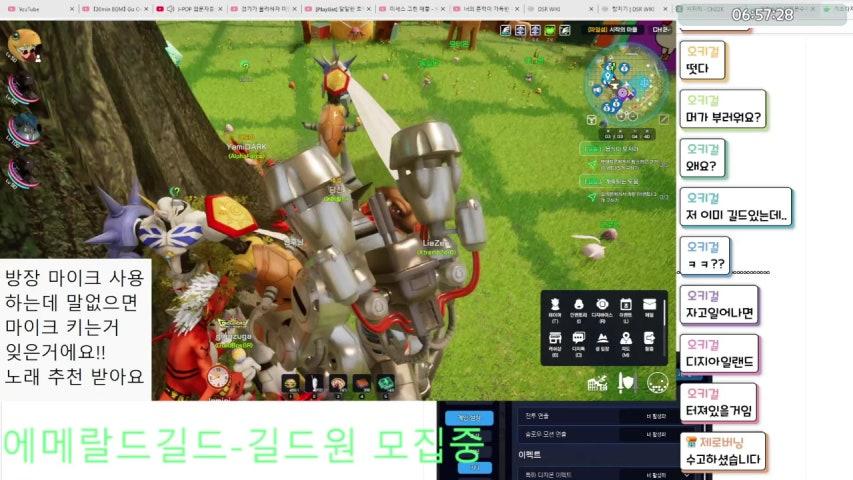The width and height of the screenshot is (853, 480).
Task: Open the mail envelope icon
Action: tap(650, 305)
